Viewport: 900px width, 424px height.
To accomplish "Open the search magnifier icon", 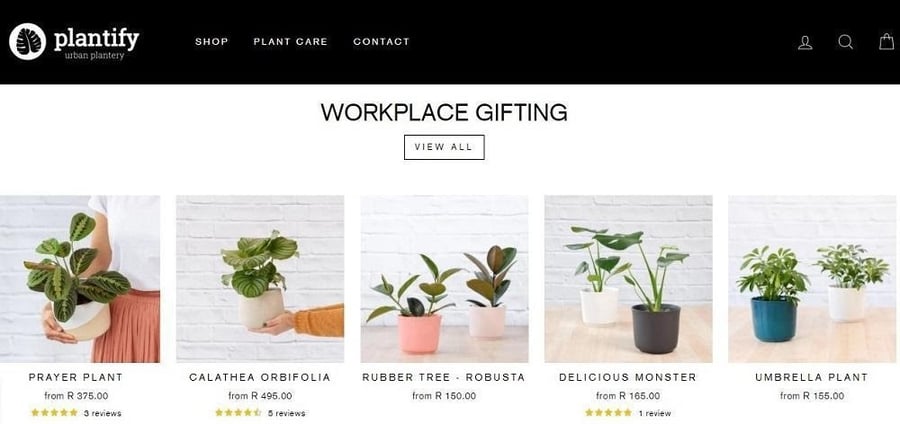I will [x=845, y=42].
